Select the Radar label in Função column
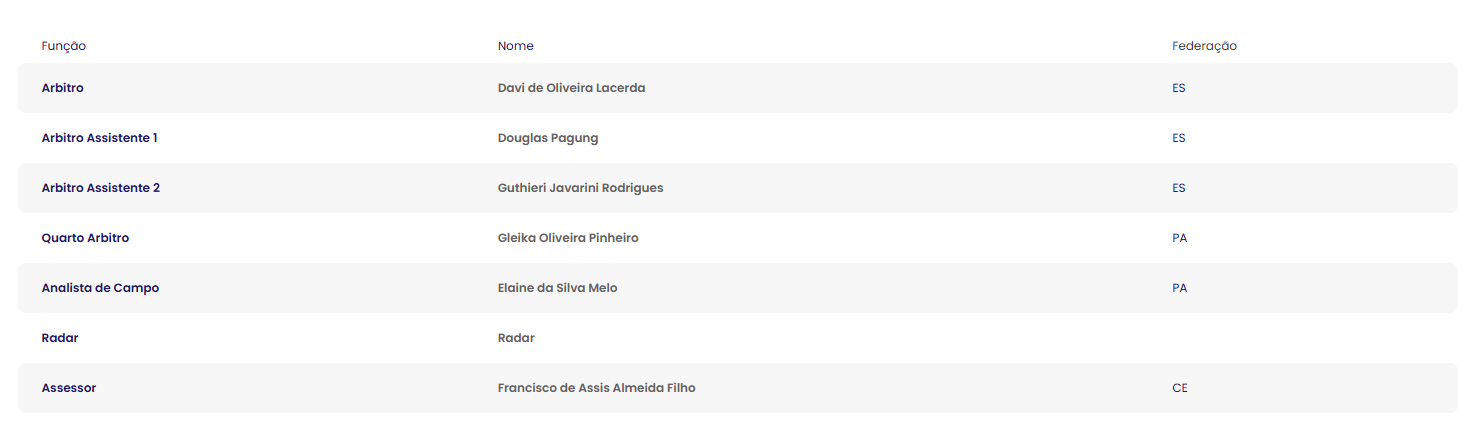The image size is (1474, 433). click(x=60, y=338)
